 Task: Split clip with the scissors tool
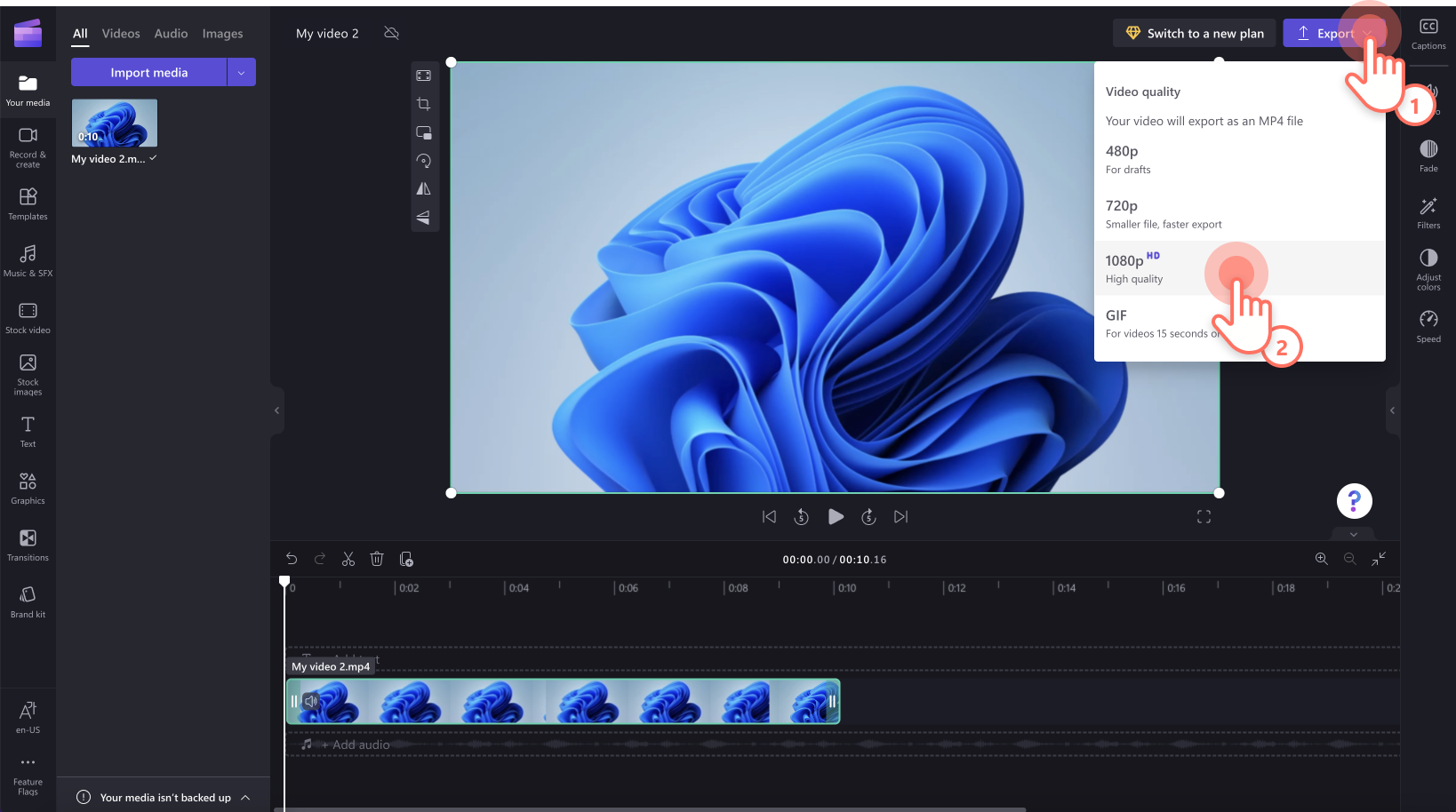coord(348,559)
